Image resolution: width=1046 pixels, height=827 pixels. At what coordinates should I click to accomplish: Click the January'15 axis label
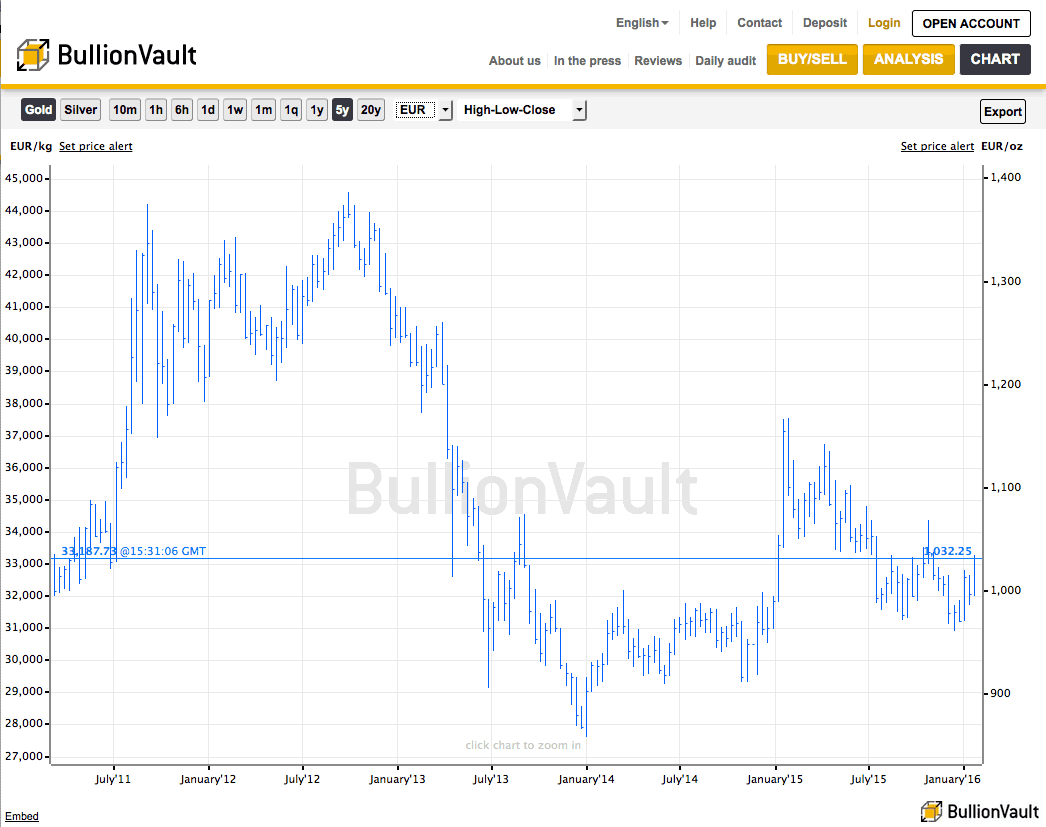coord(774,779)
